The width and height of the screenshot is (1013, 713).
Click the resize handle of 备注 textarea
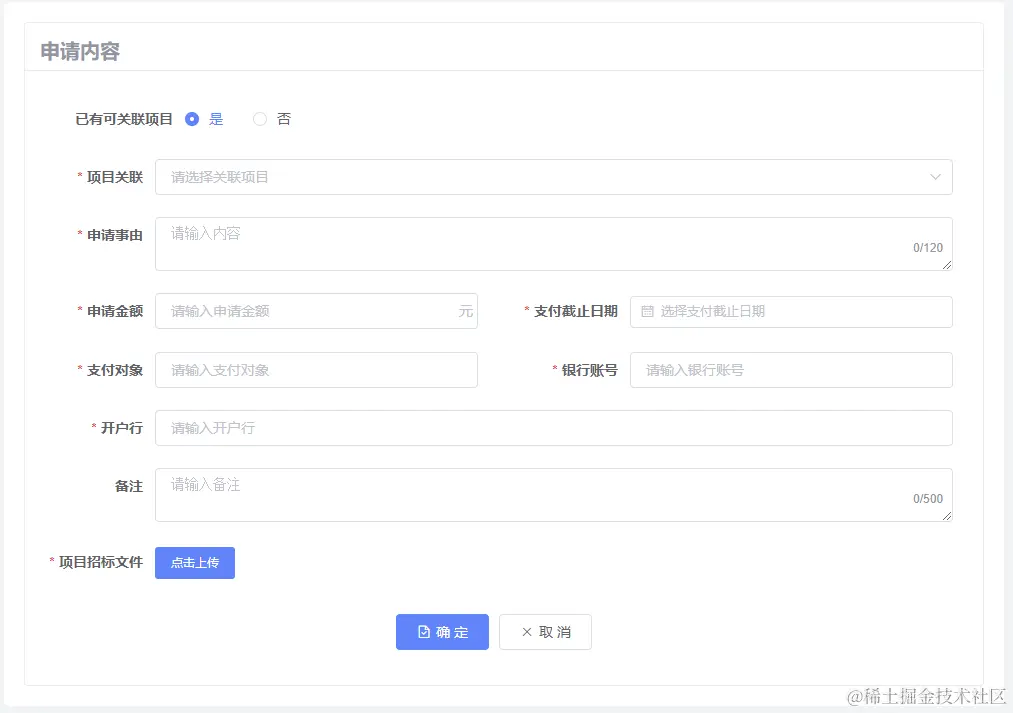[x=946, y=516]
